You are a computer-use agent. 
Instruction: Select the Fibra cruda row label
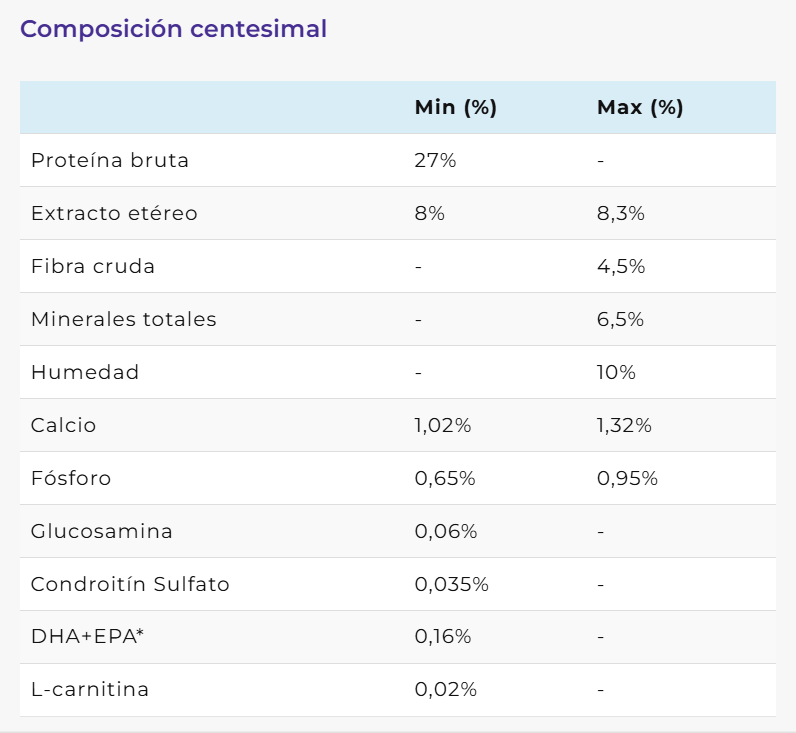[x=93, y=266]
